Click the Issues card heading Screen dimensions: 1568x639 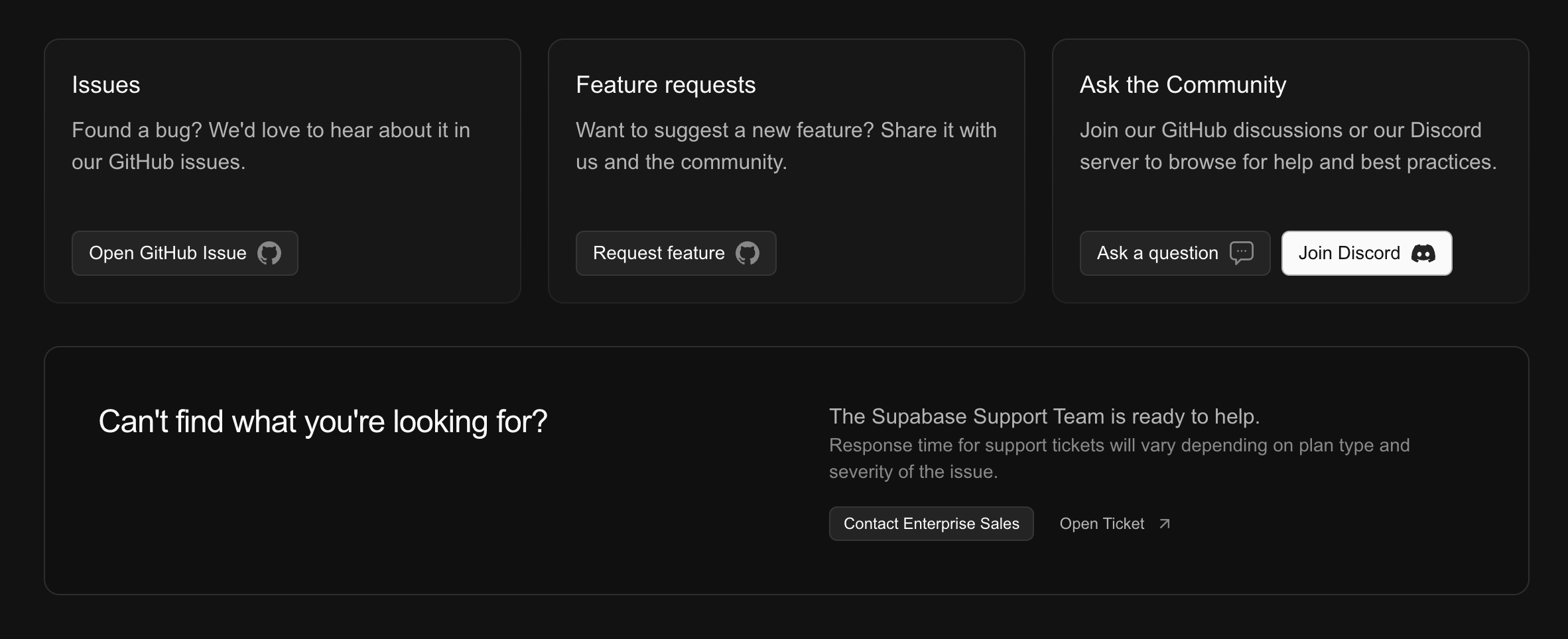[x=105, y=84]
